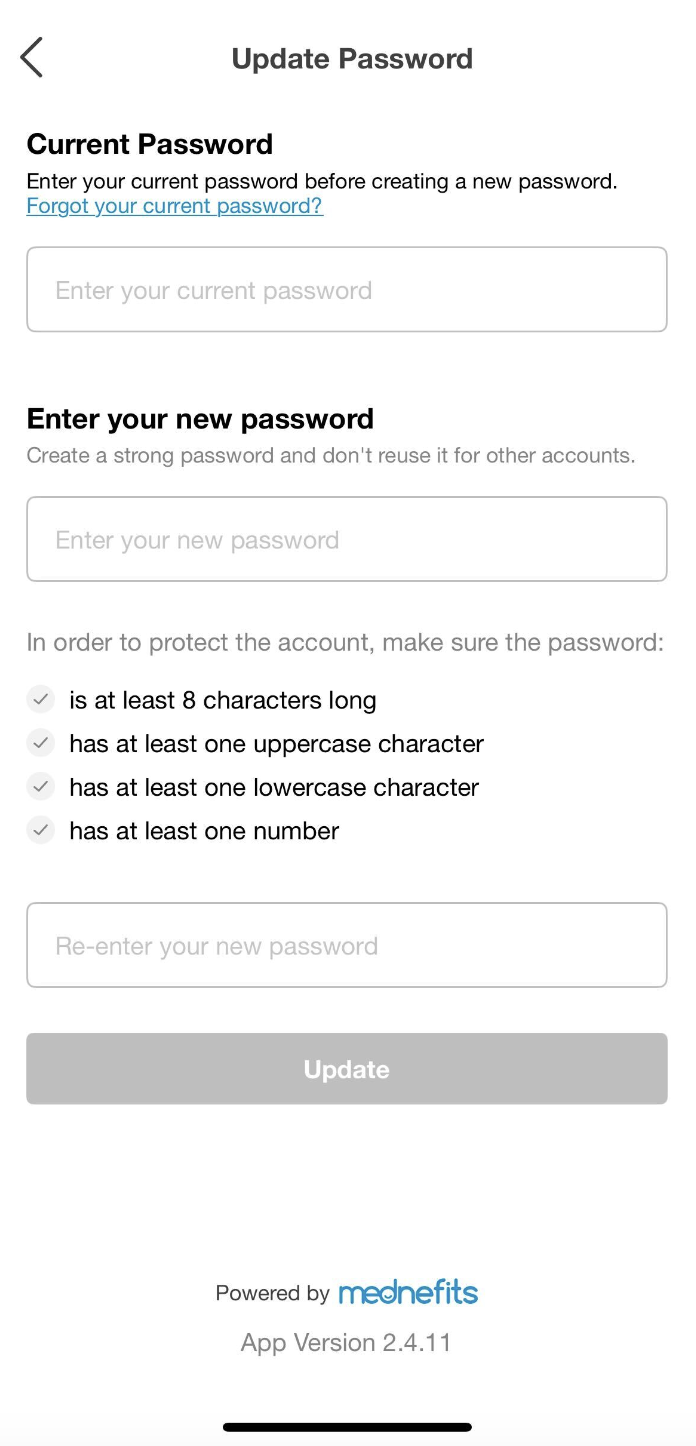The height and width of the screenshot is (1446, 696).
Task: Tap the Current Password heading
Action: pos(150,144)
